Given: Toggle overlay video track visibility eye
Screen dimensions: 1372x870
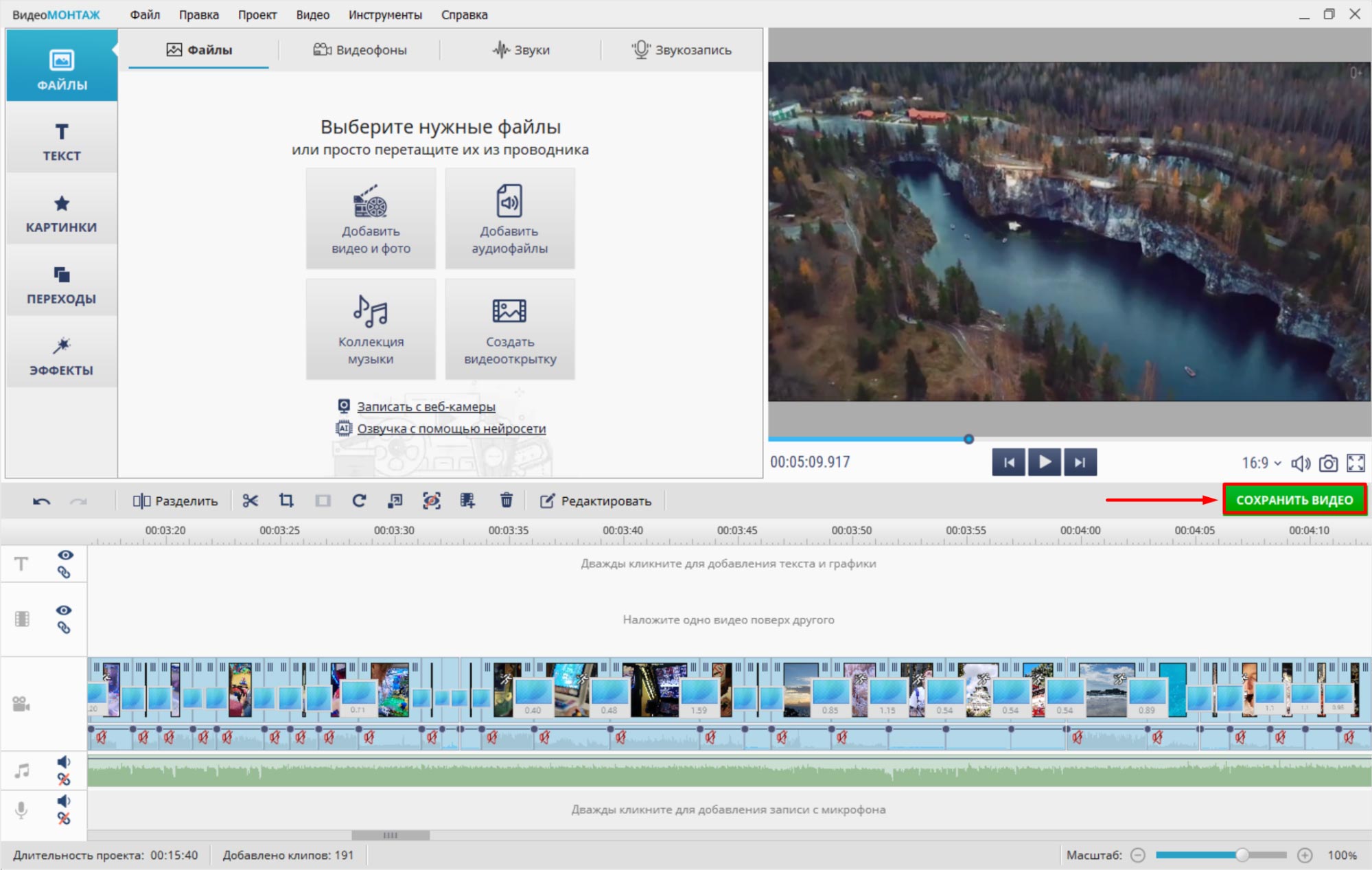Looking at the screenshot, I should 64,610.
